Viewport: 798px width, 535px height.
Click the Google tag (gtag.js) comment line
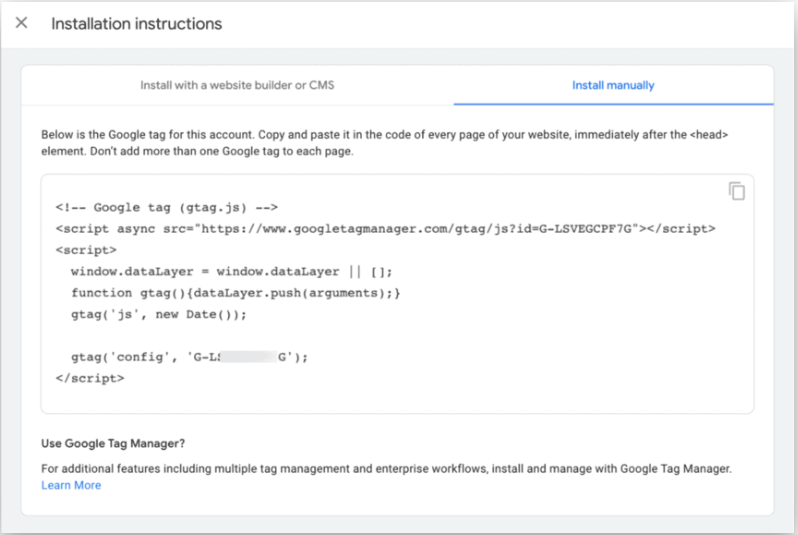tap(167, 208)
